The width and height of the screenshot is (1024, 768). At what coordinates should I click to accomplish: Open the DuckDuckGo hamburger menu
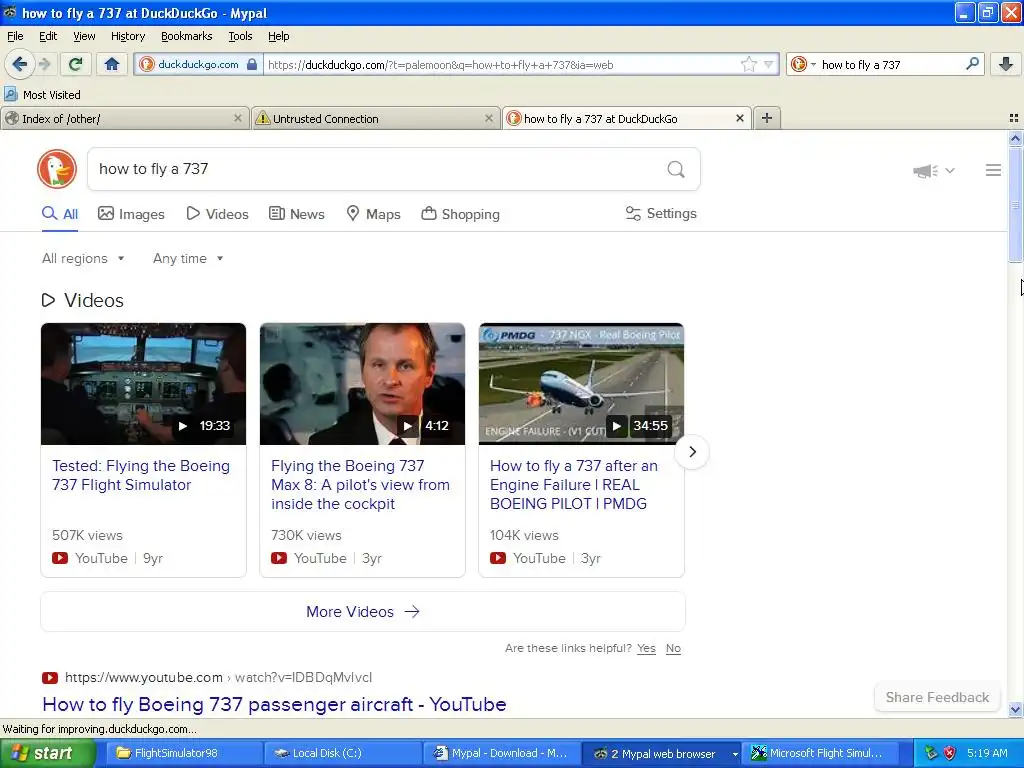993,170
